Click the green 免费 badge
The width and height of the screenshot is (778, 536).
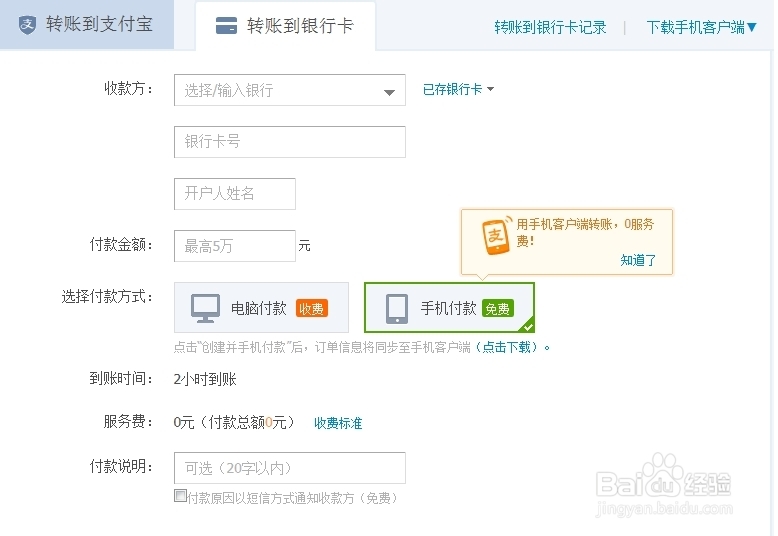pos(497,309)
